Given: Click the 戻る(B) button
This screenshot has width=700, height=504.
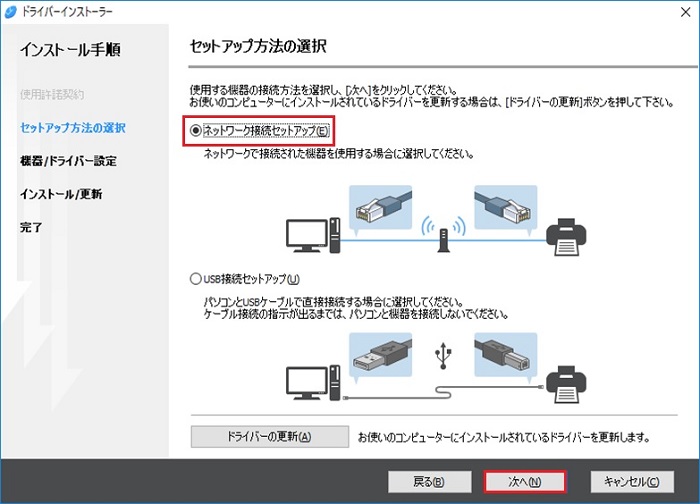Looking at the screenshot, I should (x=429, y=482).
